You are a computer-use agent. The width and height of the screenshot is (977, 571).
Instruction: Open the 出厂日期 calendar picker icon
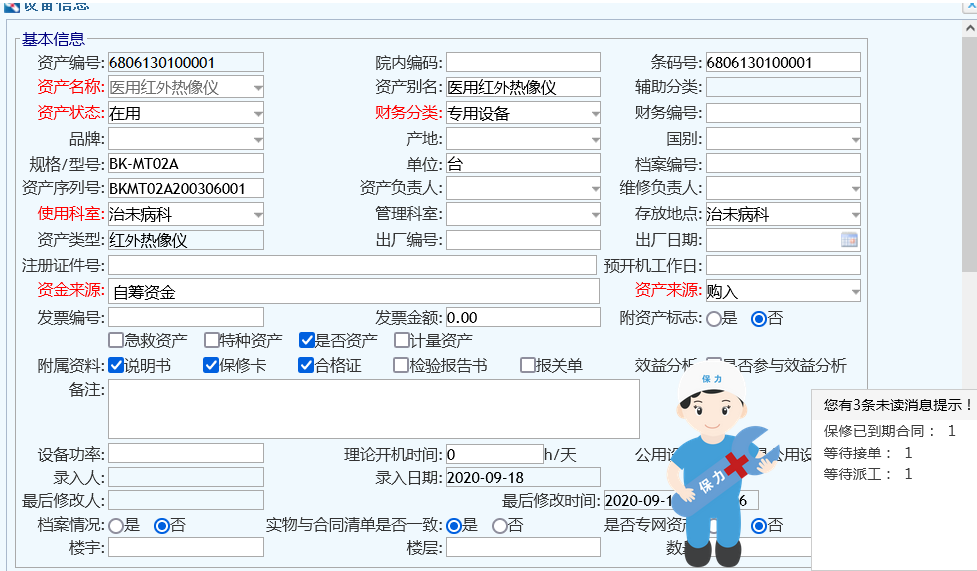[x=849, y=240]
